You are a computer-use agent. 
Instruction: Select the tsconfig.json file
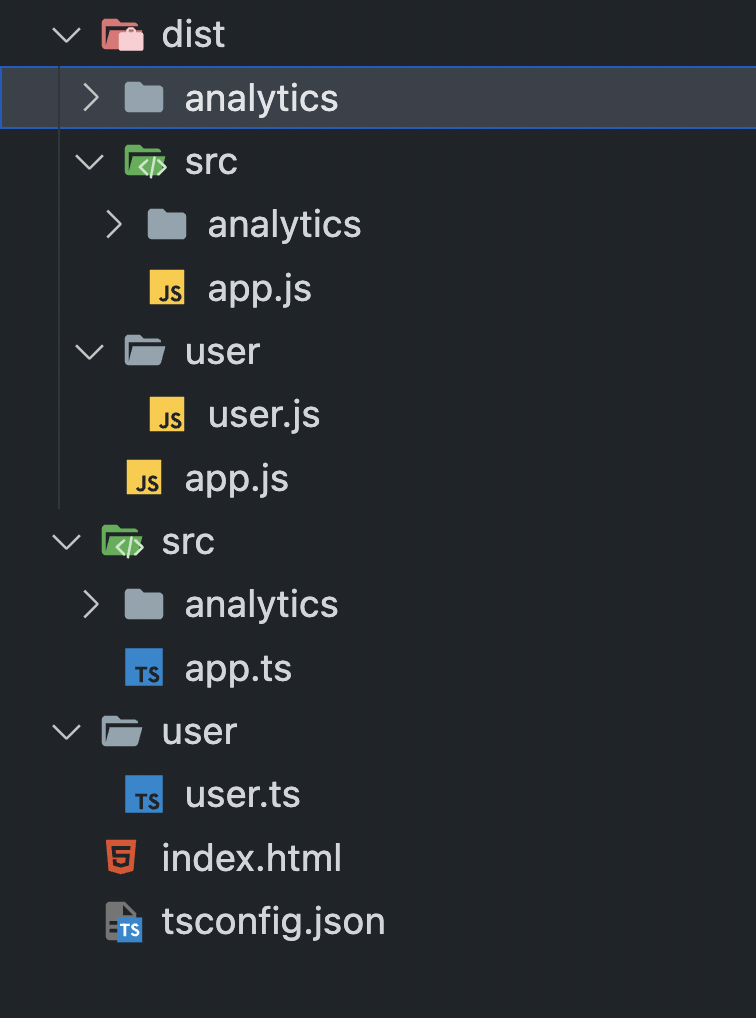click(x=272, y=920)
